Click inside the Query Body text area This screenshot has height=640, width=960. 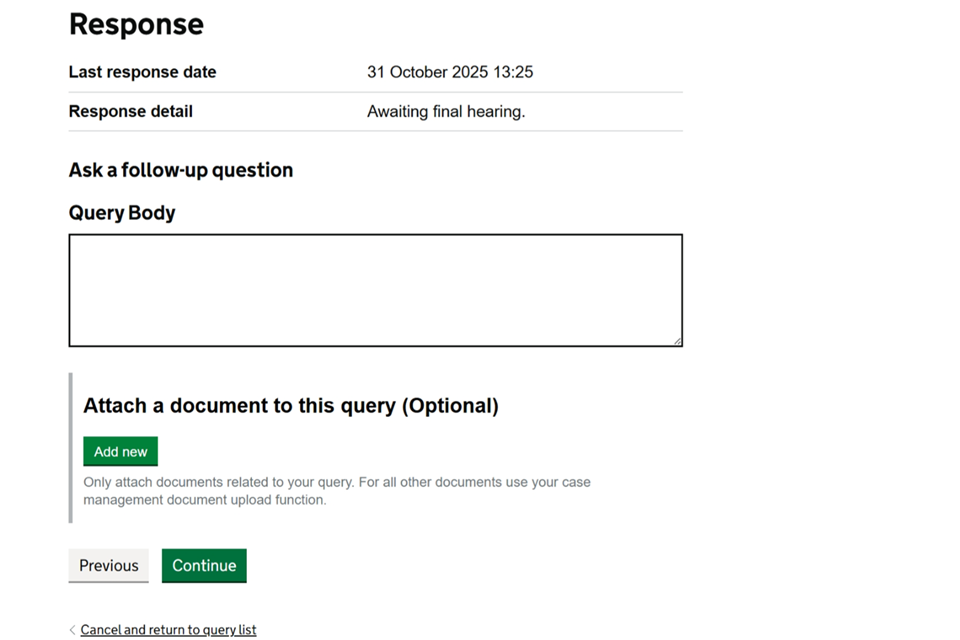375,290
